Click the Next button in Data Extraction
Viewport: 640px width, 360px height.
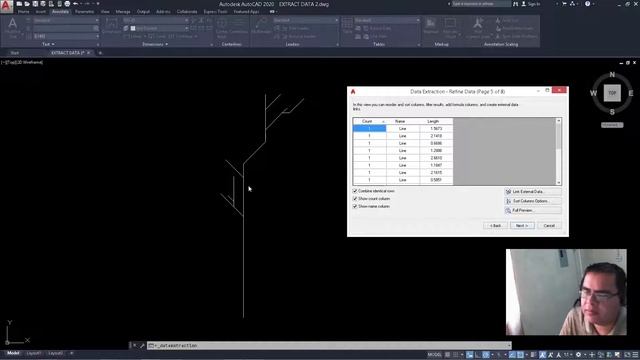point(522,225)
